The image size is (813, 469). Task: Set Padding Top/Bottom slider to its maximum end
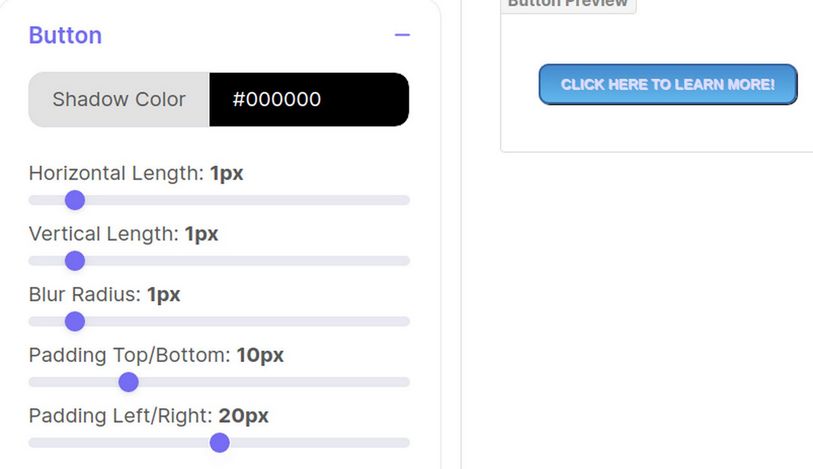click(405, 382)
